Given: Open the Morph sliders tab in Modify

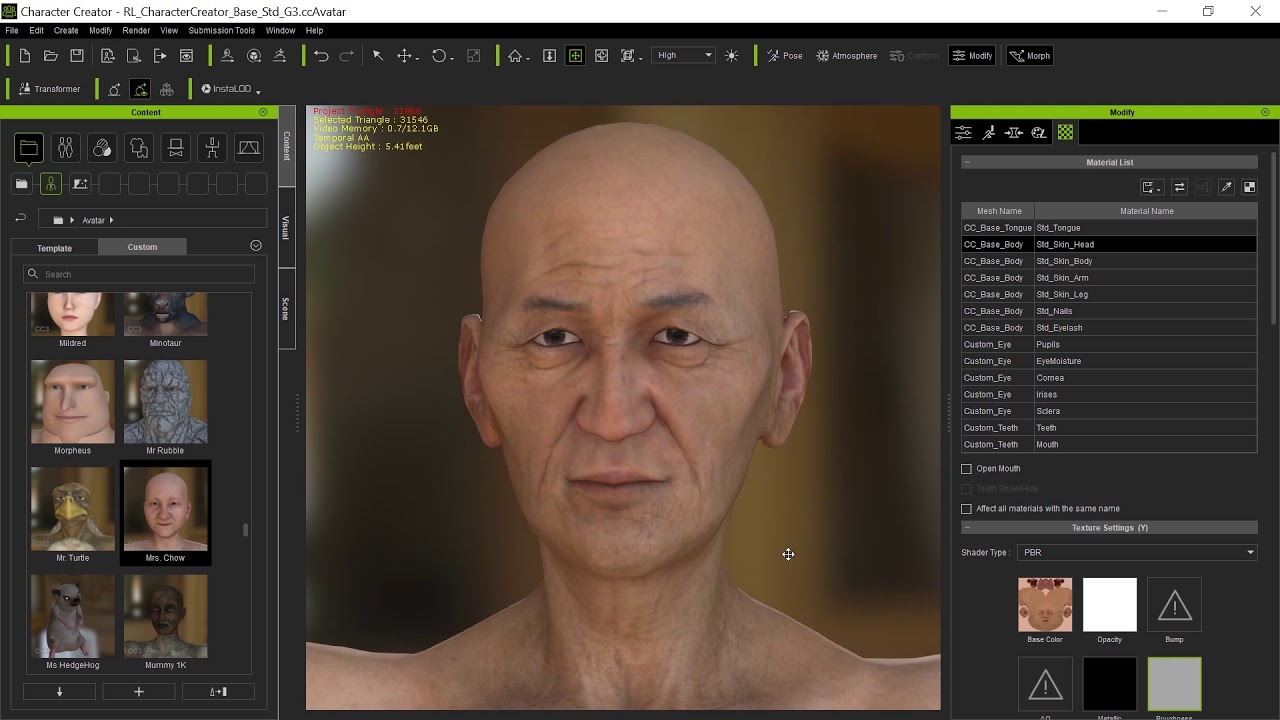Looking at the screenshot, I should click(963, 132).
